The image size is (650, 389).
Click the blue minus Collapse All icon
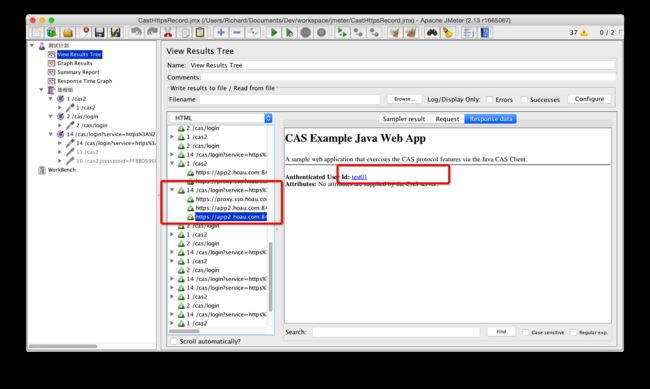237,32
